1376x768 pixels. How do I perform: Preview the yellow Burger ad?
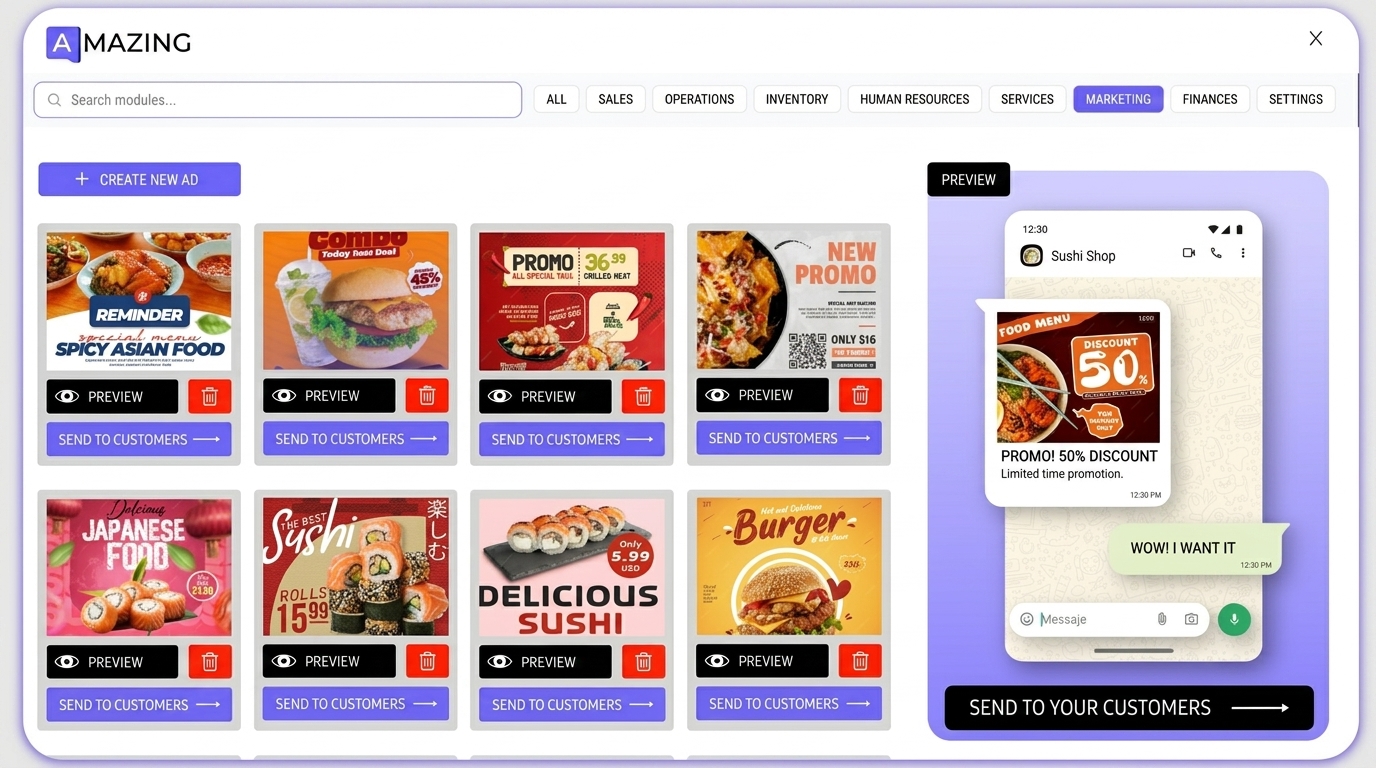[x=762, y=661]
